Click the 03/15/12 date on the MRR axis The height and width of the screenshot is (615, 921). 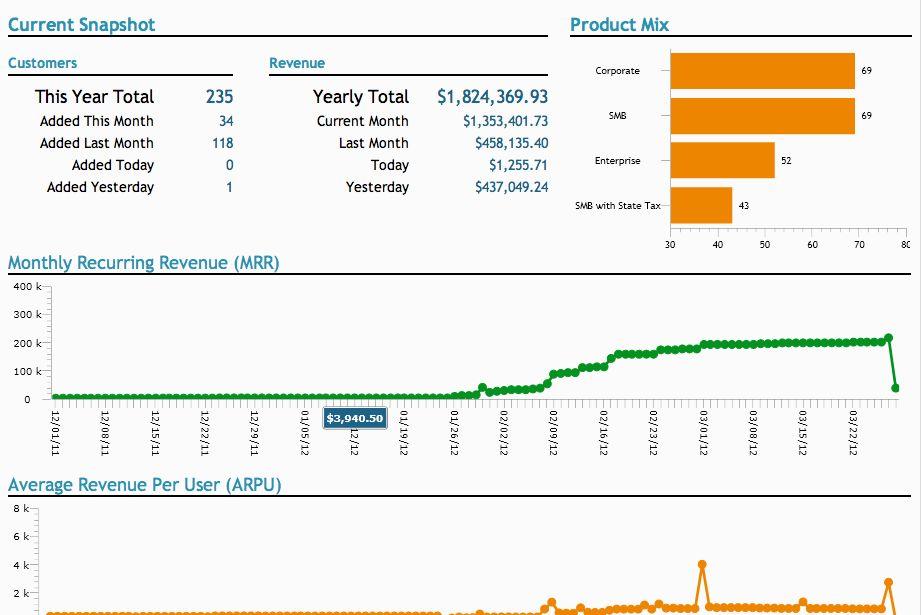(803, 433)
